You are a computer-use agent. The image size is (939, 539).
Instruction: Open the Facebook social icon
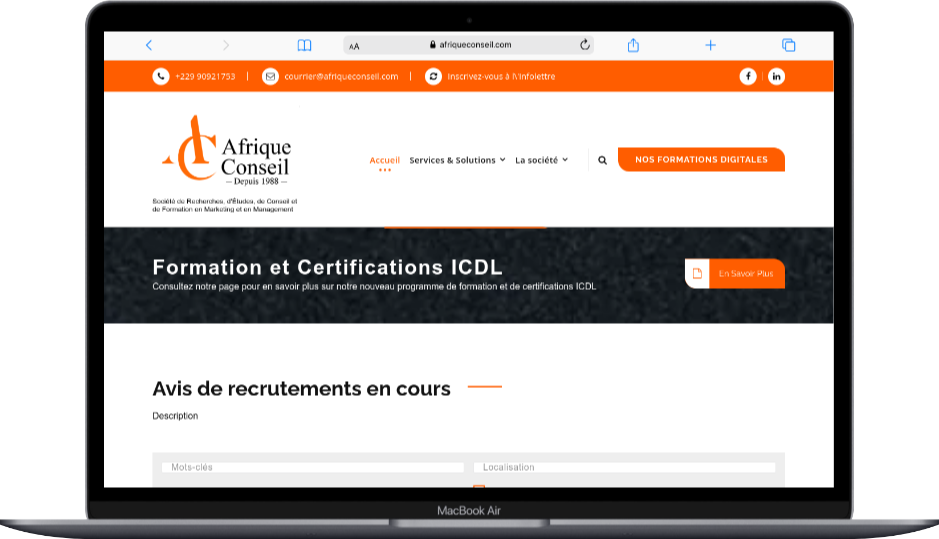[748, 76]
